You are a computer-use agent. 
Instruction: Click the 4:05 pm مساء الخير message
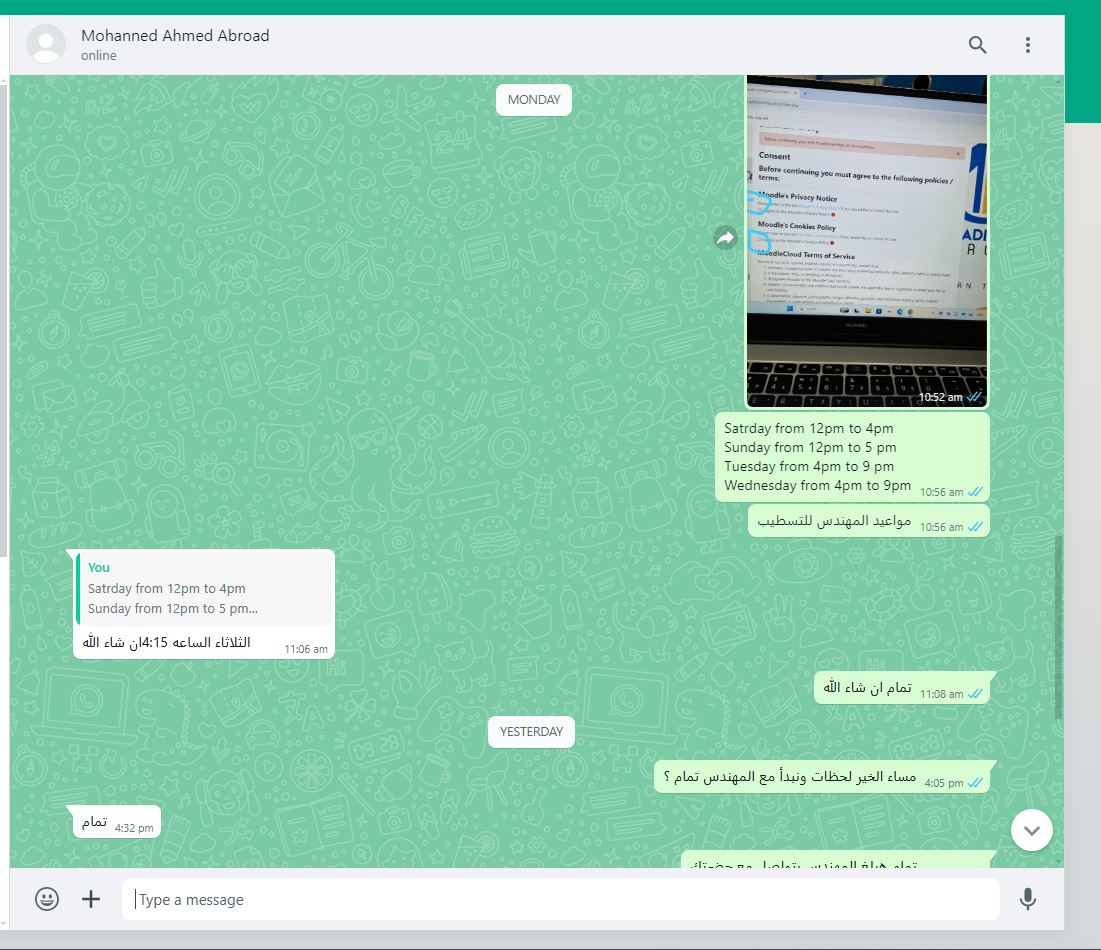point(821,777)
